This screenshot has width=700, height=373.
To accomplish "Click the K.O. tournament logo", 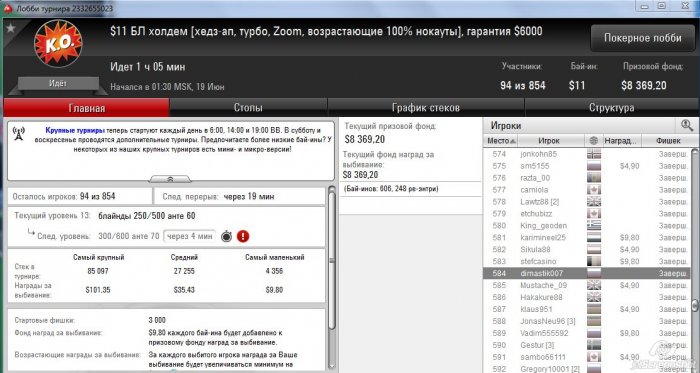I will [58, 43].
